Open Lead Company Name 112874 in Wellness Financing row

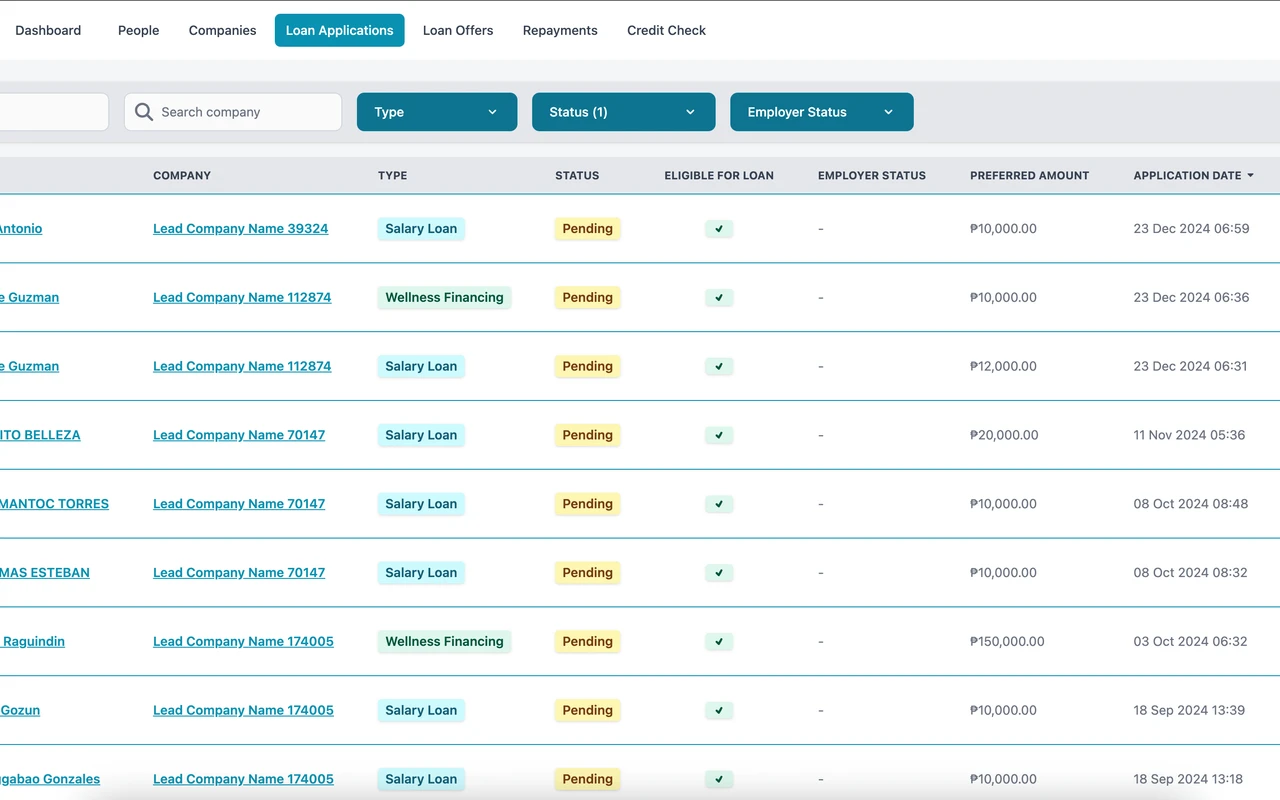pos(242,298)
